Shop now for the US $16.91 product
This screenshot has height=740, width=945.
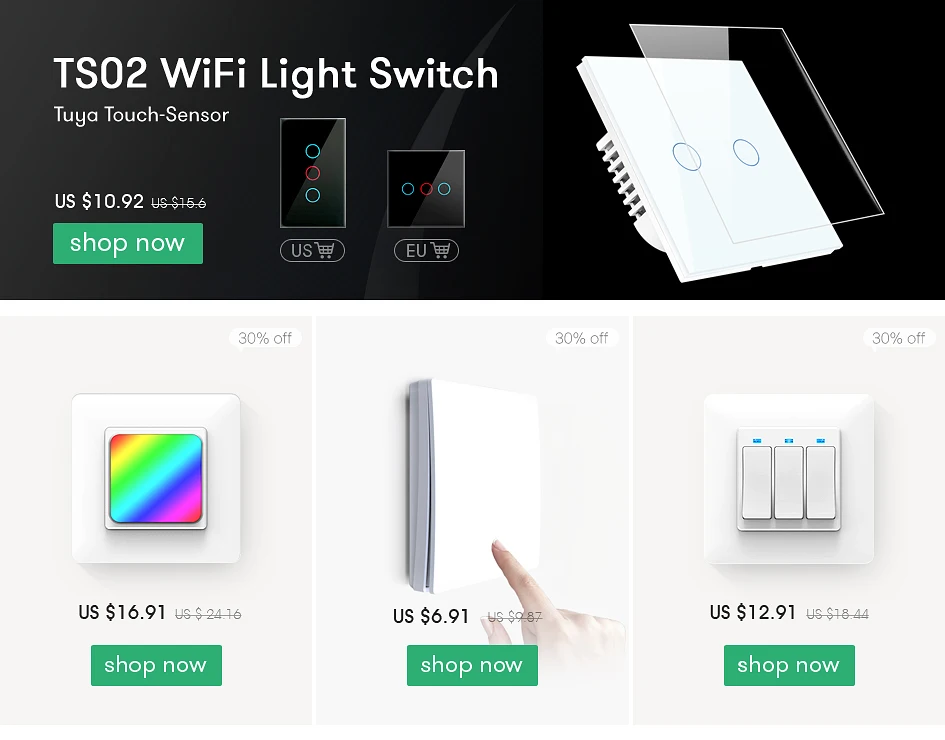coord(156,665)
